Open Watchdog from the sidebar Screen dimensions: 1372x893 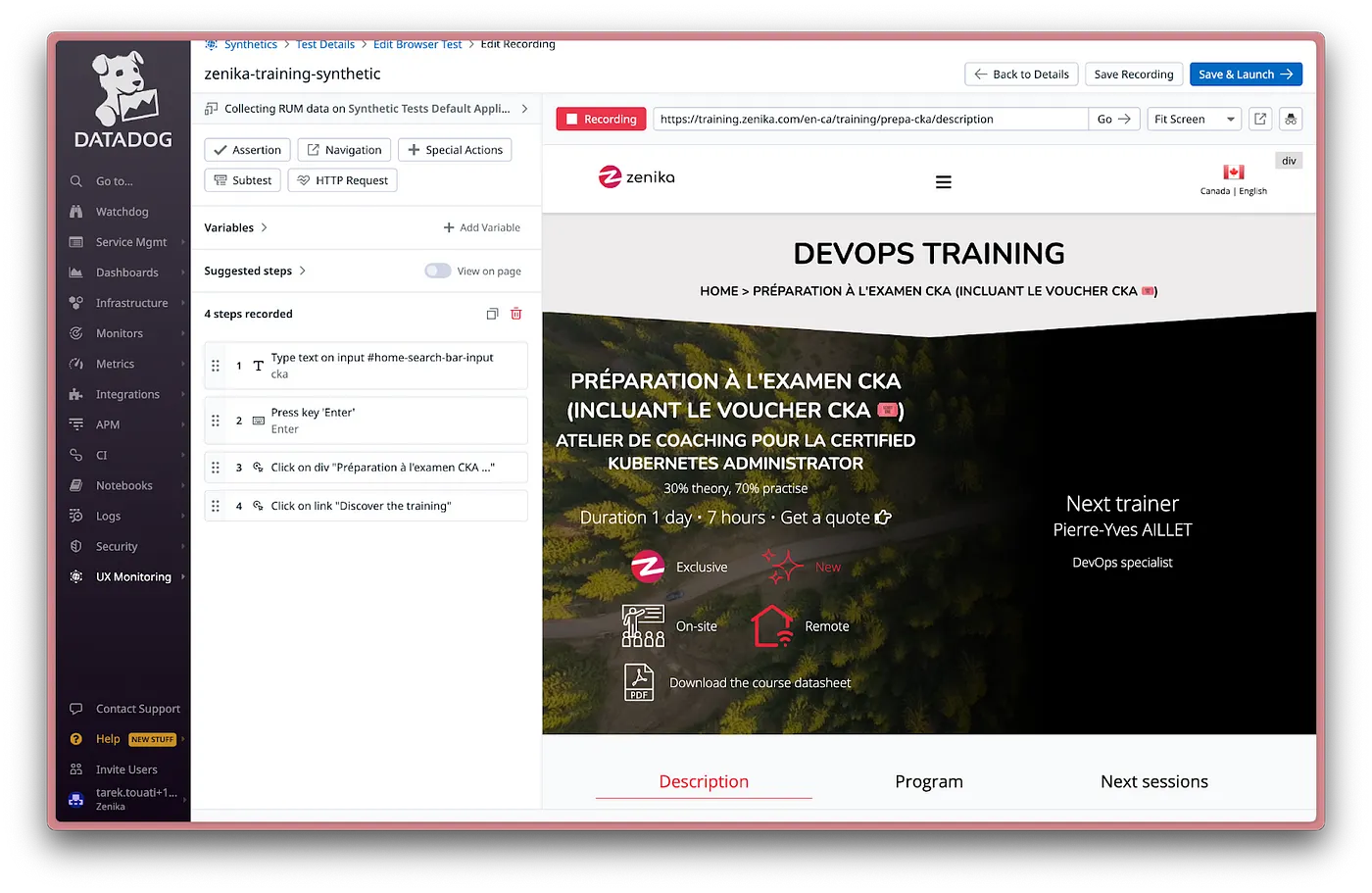pyautogui.click(x=122, y=212)
